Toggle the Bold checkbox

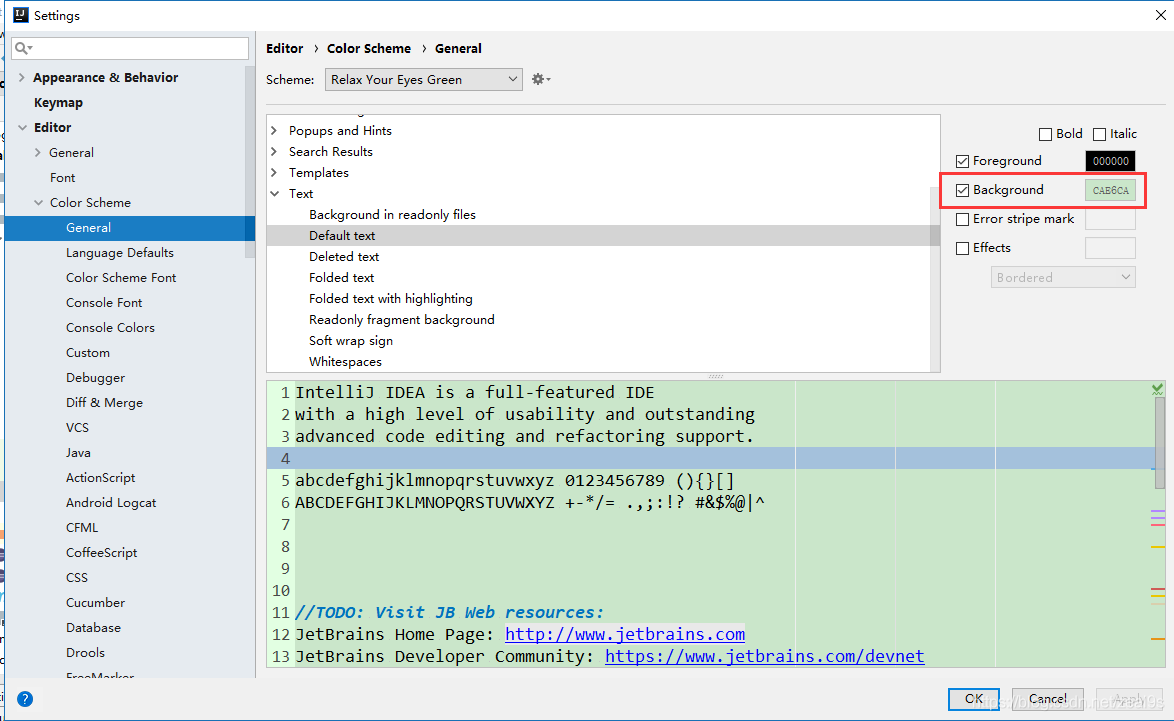[x=1045, y=134]
